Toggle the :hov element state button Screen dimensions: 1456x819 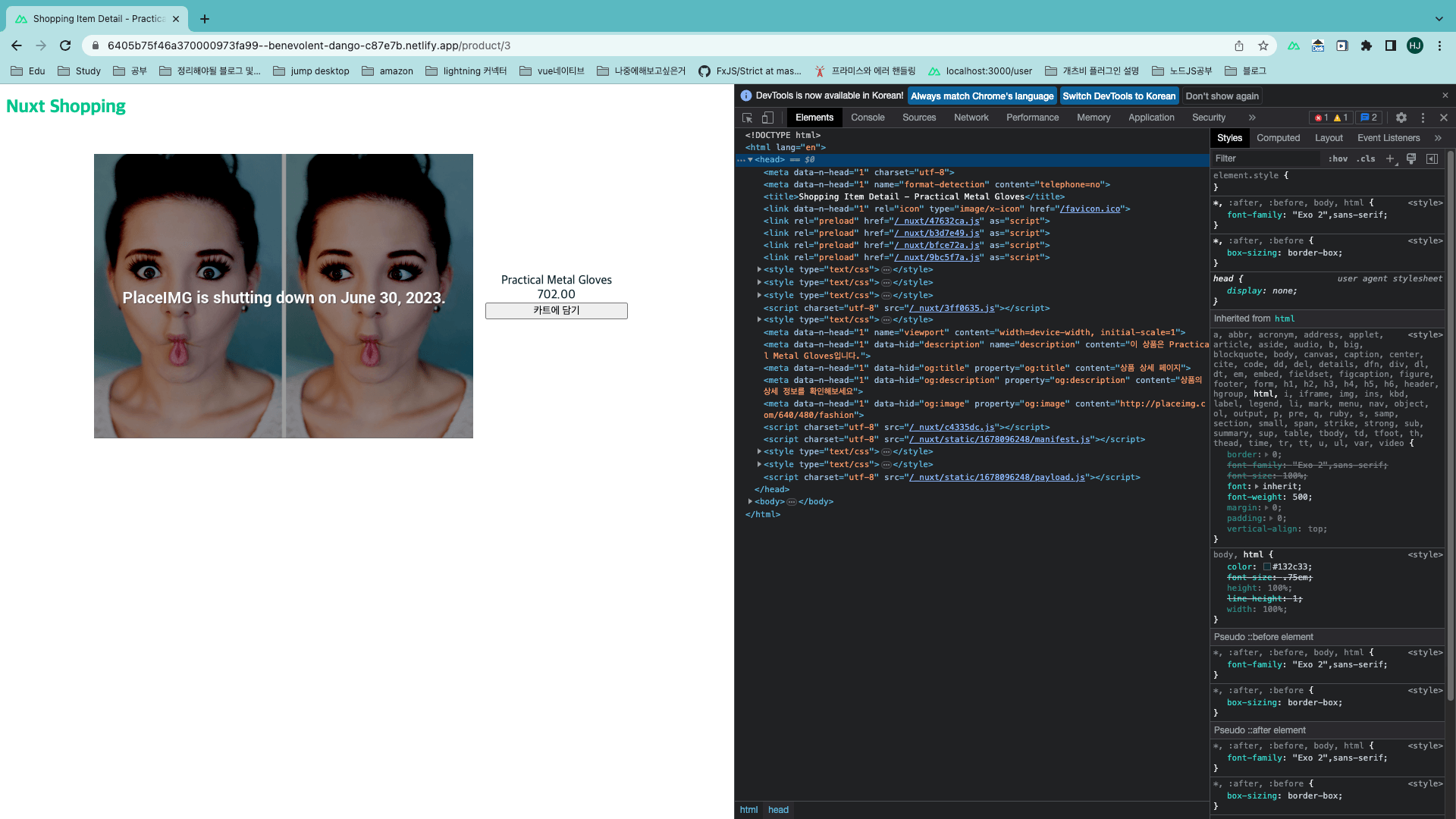(x=1338, y=158)
